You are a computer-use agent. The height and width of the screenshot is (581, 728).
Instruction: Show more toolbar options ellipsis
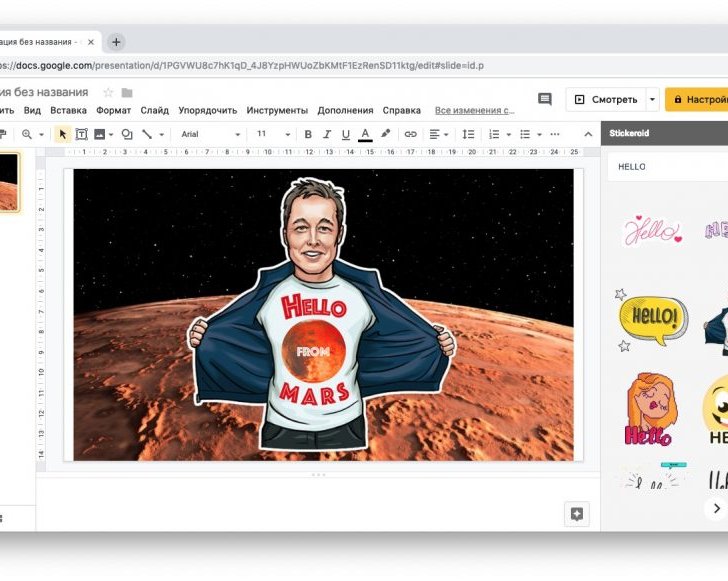point(555,134)
